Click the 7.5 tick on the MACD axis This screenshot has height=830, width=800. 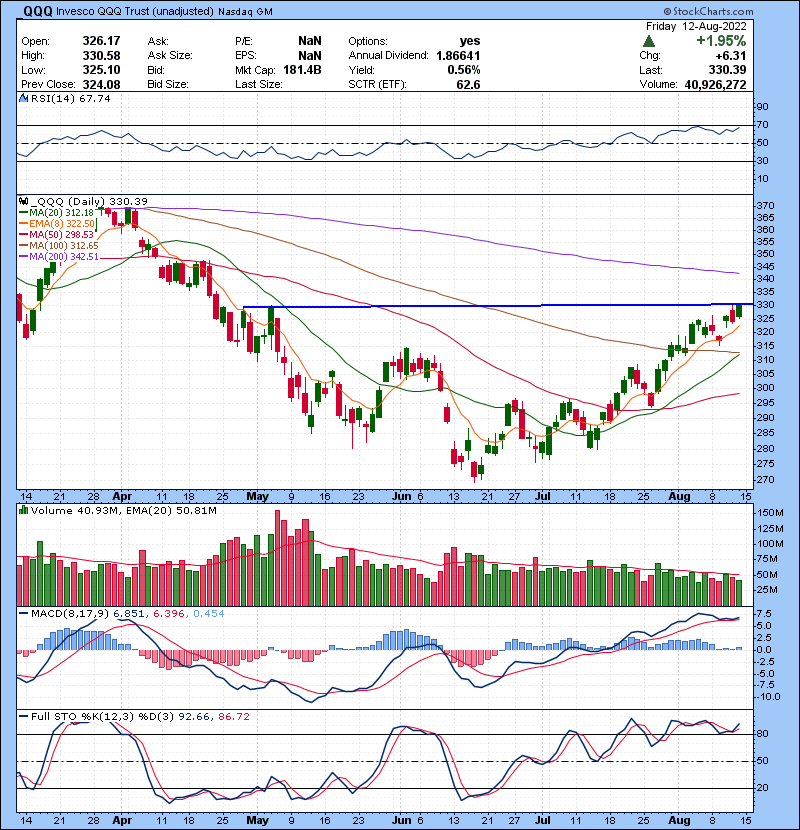(765, 614)
